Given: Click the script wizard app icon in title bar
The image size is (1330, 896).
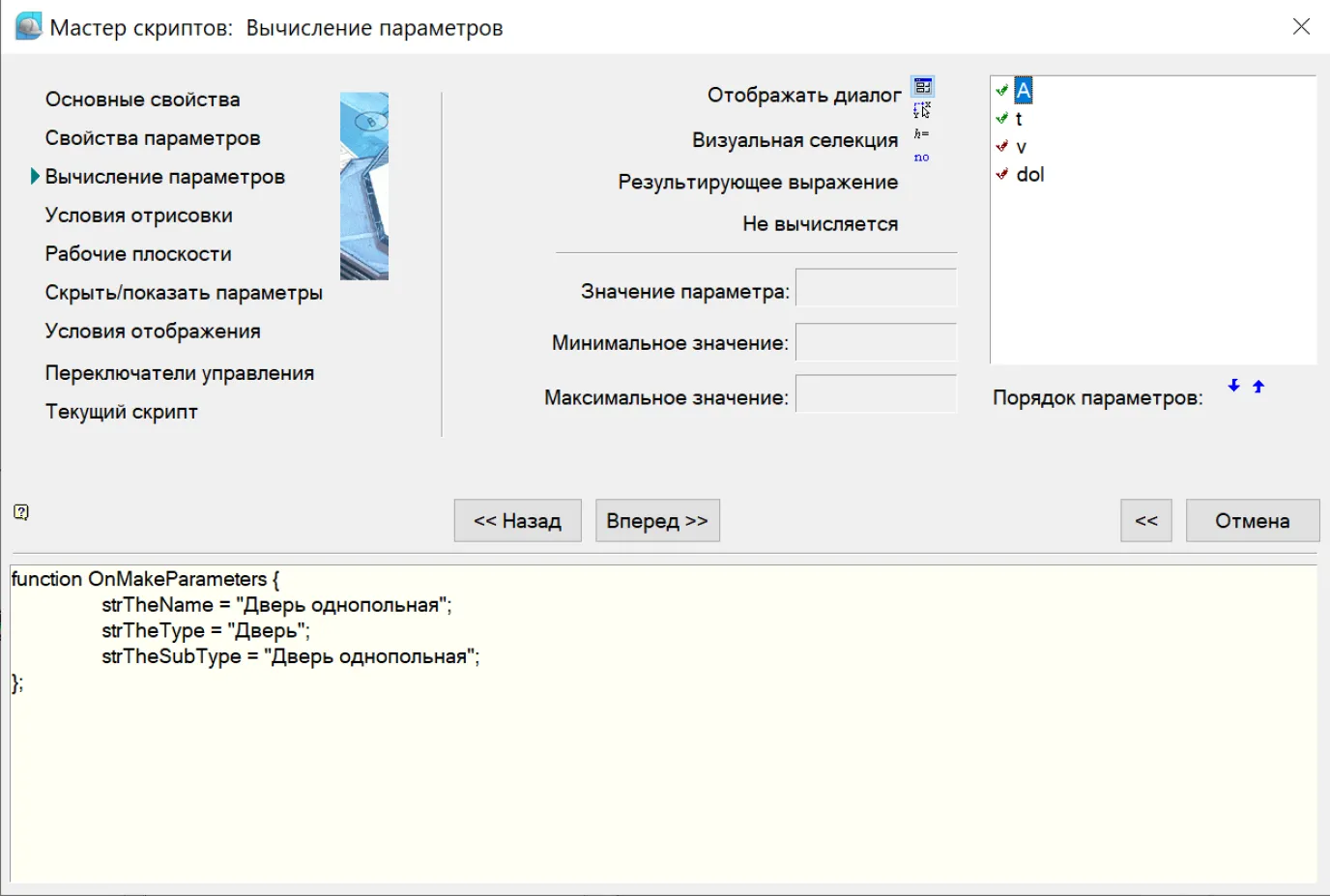Looking at the screenshot, I should click(28, 26).
